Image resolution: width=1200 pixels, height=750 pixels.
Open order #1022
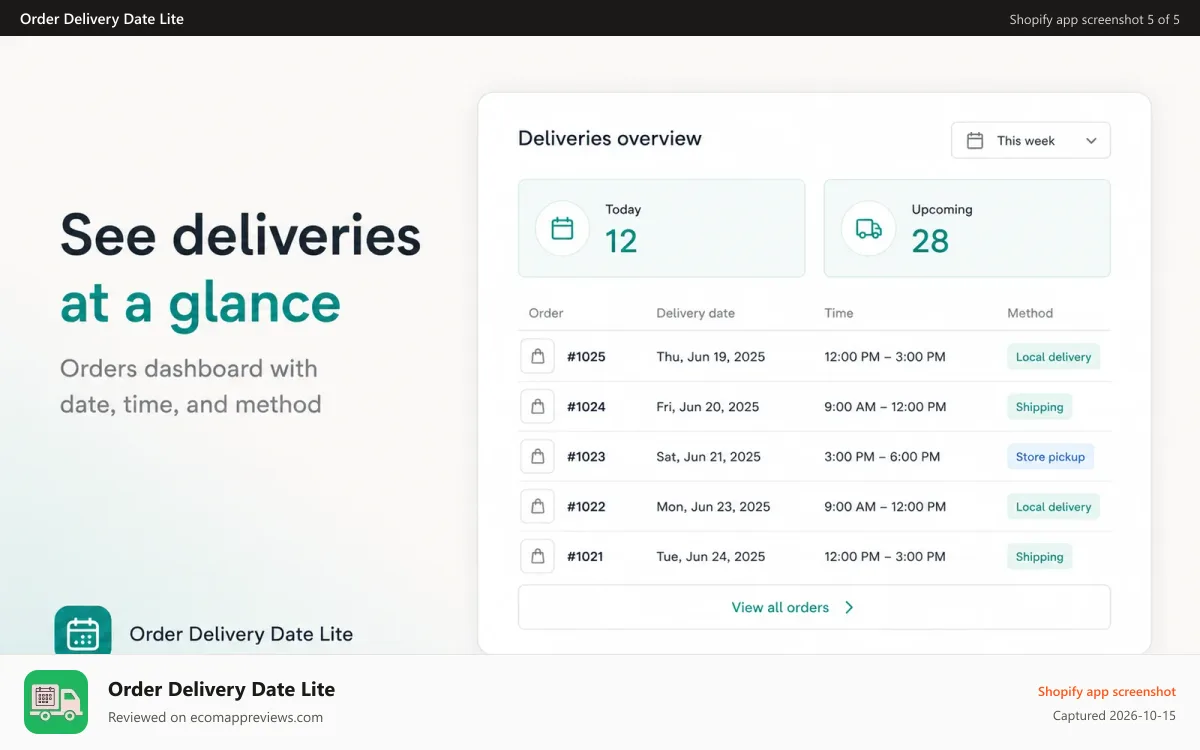click(586, 507)
